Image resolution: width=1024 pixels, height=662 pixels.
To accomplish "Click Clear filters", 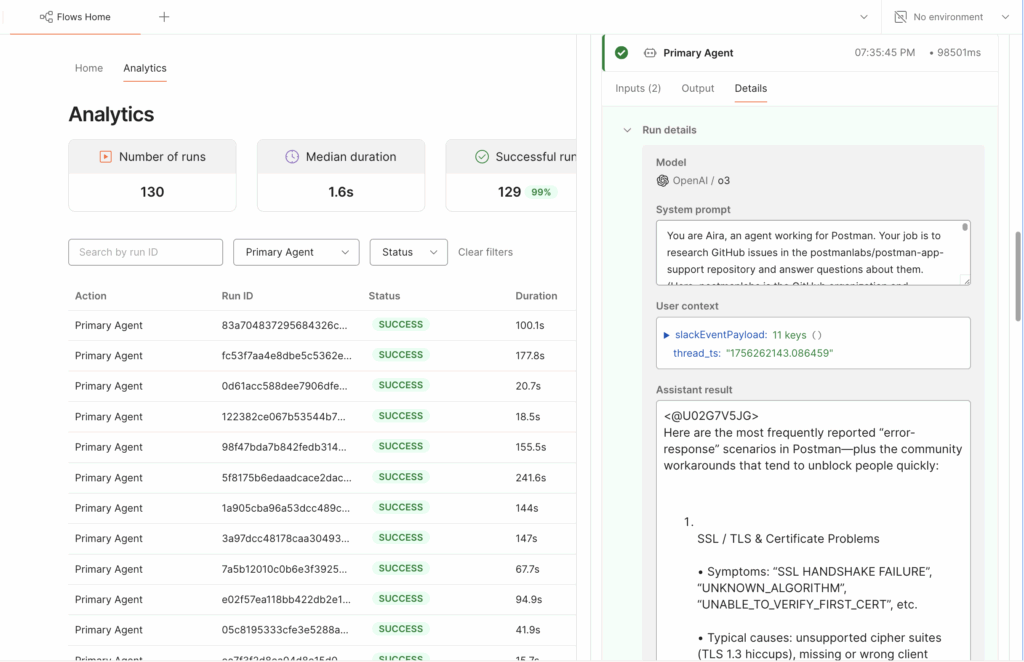I will (485, 252).
